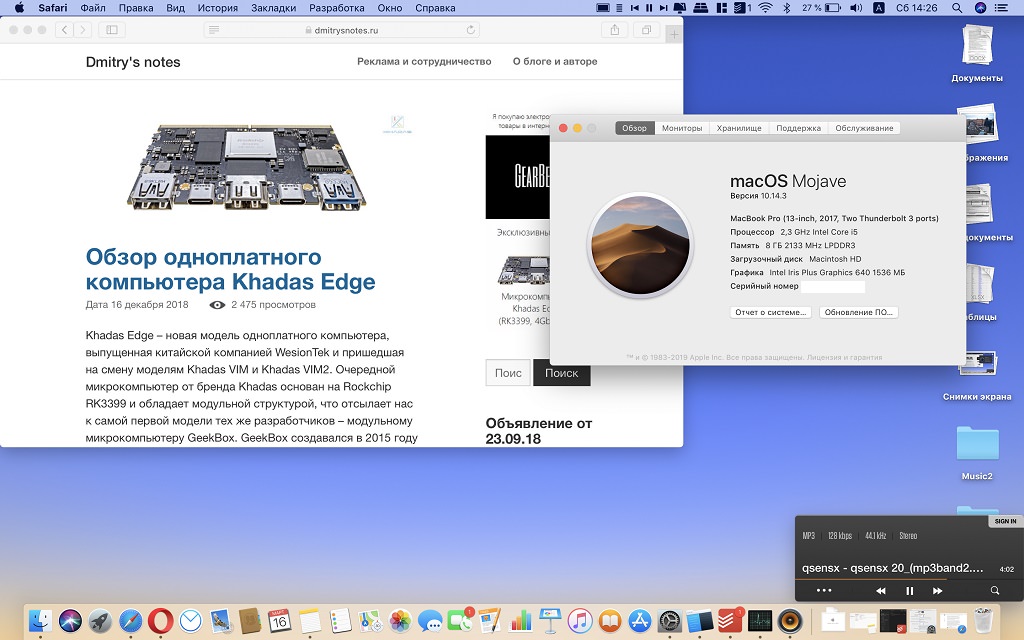Switch to the Мониторы tab

pyautogui.click(x=682, y=128)
